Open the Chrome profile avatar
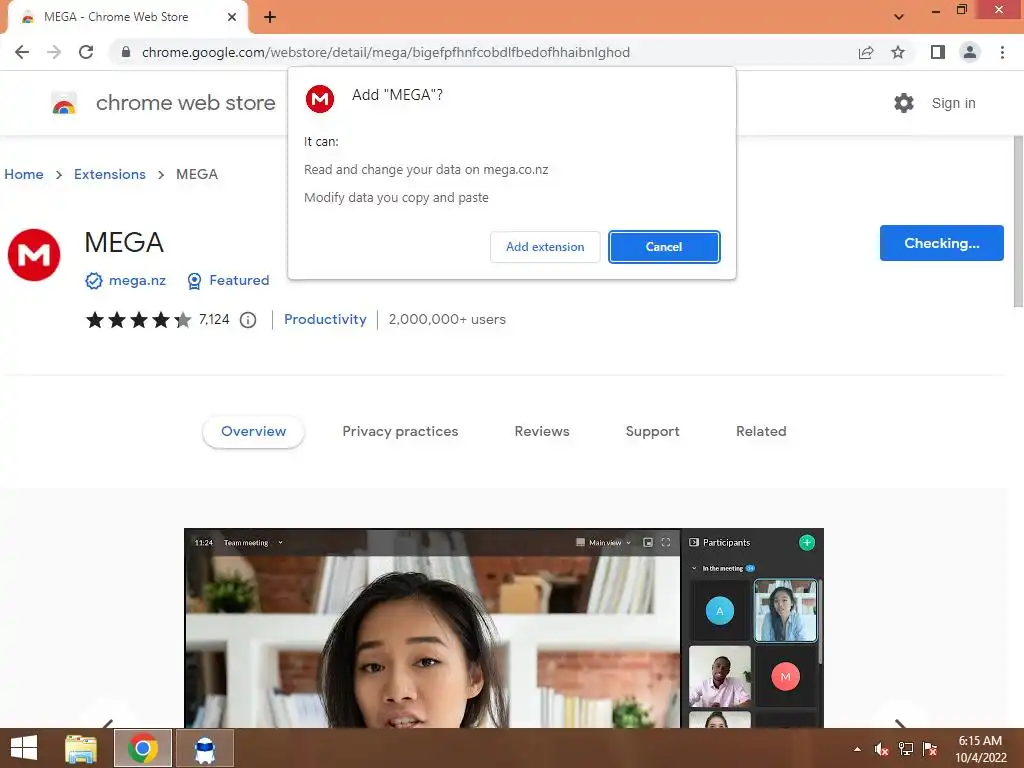 point(970,52)
